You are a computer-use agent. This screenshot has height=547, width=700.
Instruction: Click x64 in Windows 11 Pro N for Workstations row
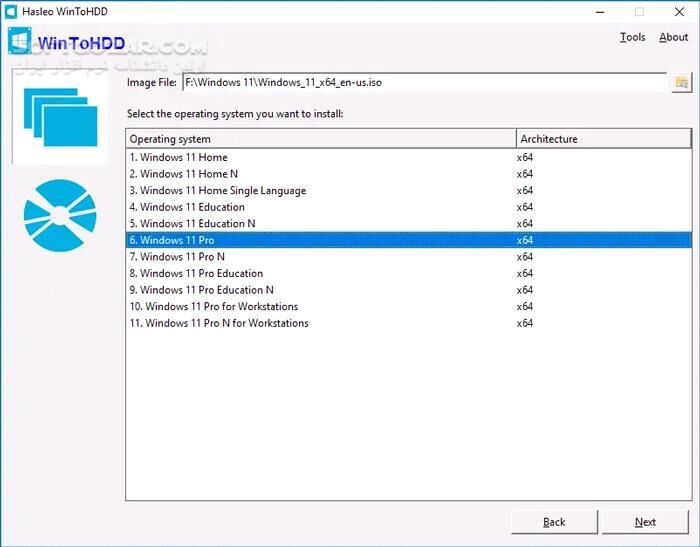525,323
